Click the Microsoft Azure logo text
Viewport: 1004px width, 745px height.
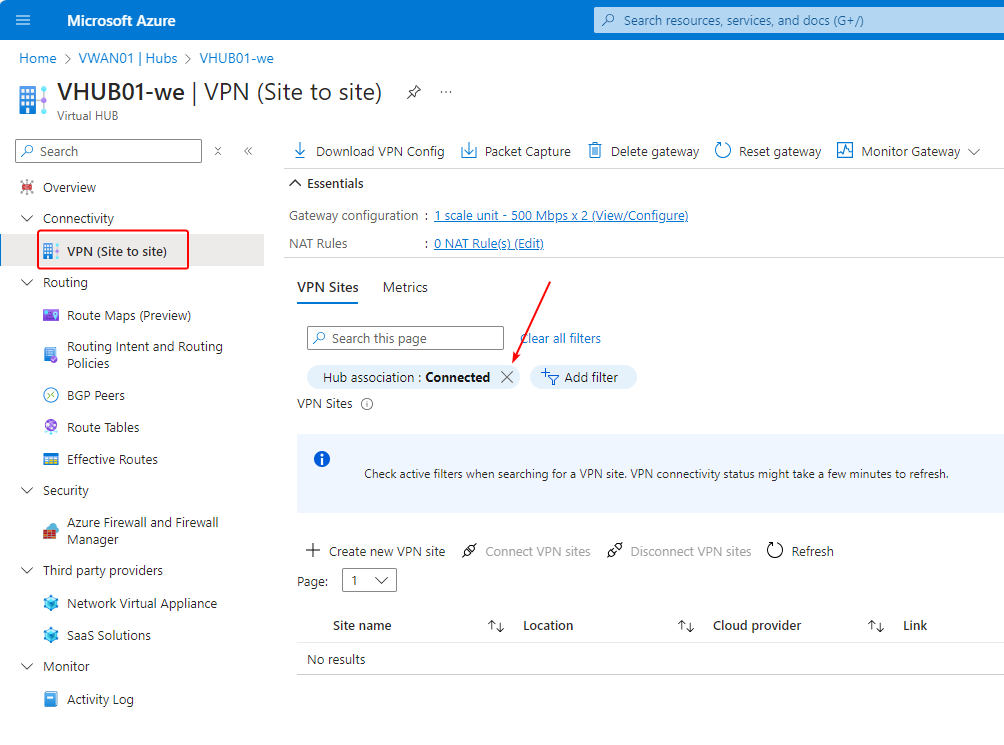point(121,20)
